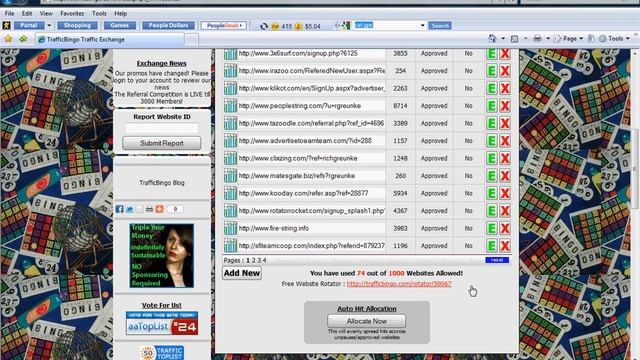Share page on Facebook
The width and height of the screenshot is (640, 360).
(119, 209)
